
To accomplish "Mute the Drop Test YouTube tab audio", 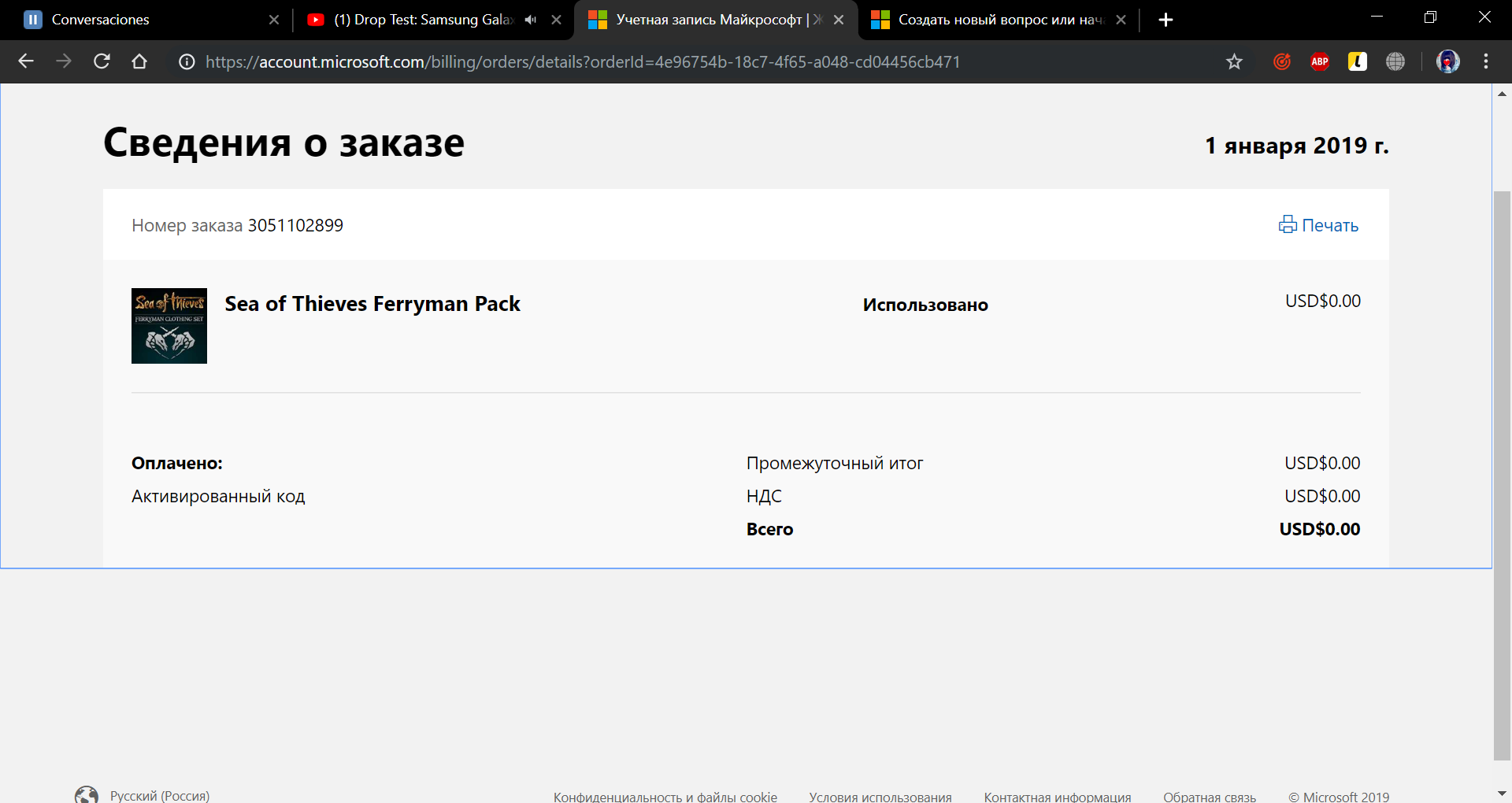I will (531, 20).
